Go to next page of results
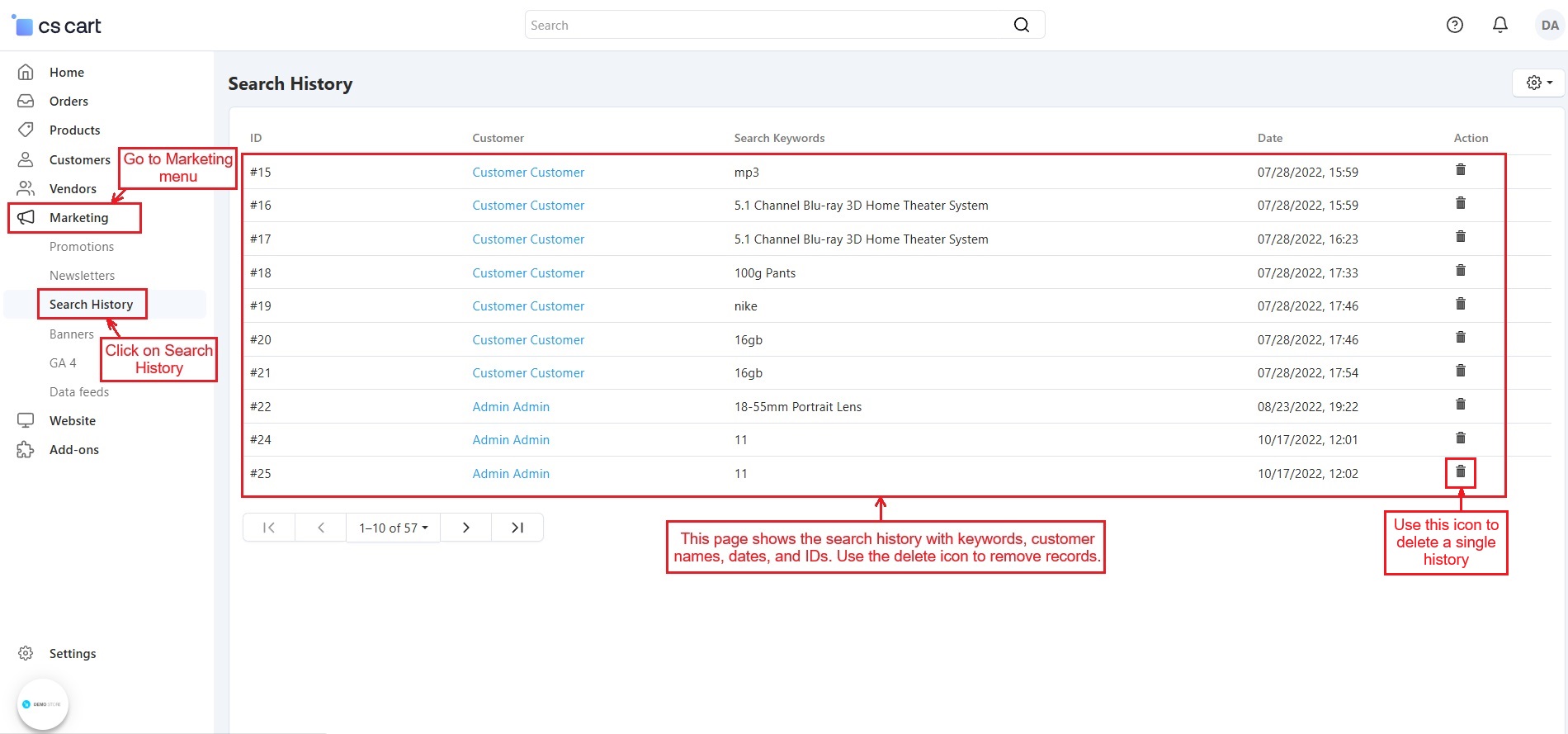1568x734 pixels. (466, 528)
